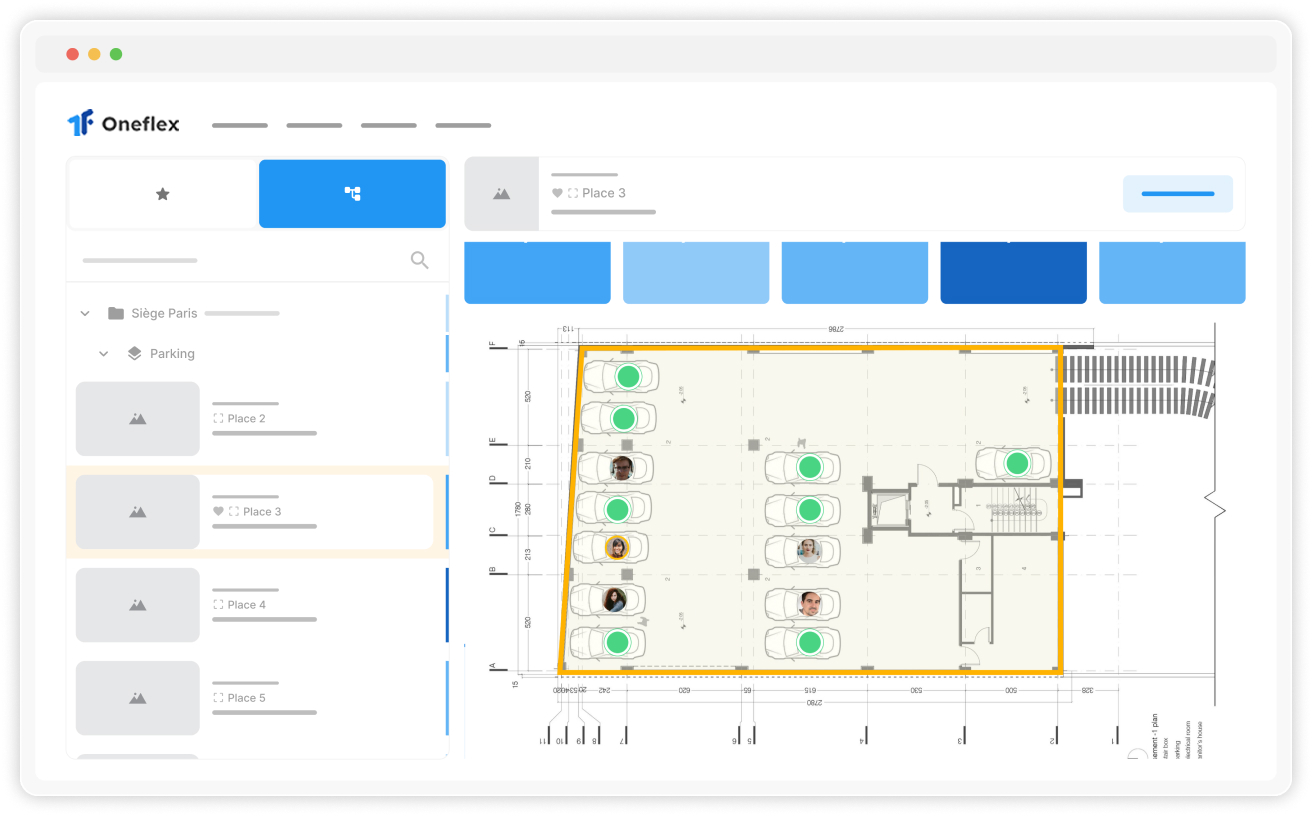Switch to the star favorites tab
Viewport: 1312px width, 816px height.
coord(163,194)
